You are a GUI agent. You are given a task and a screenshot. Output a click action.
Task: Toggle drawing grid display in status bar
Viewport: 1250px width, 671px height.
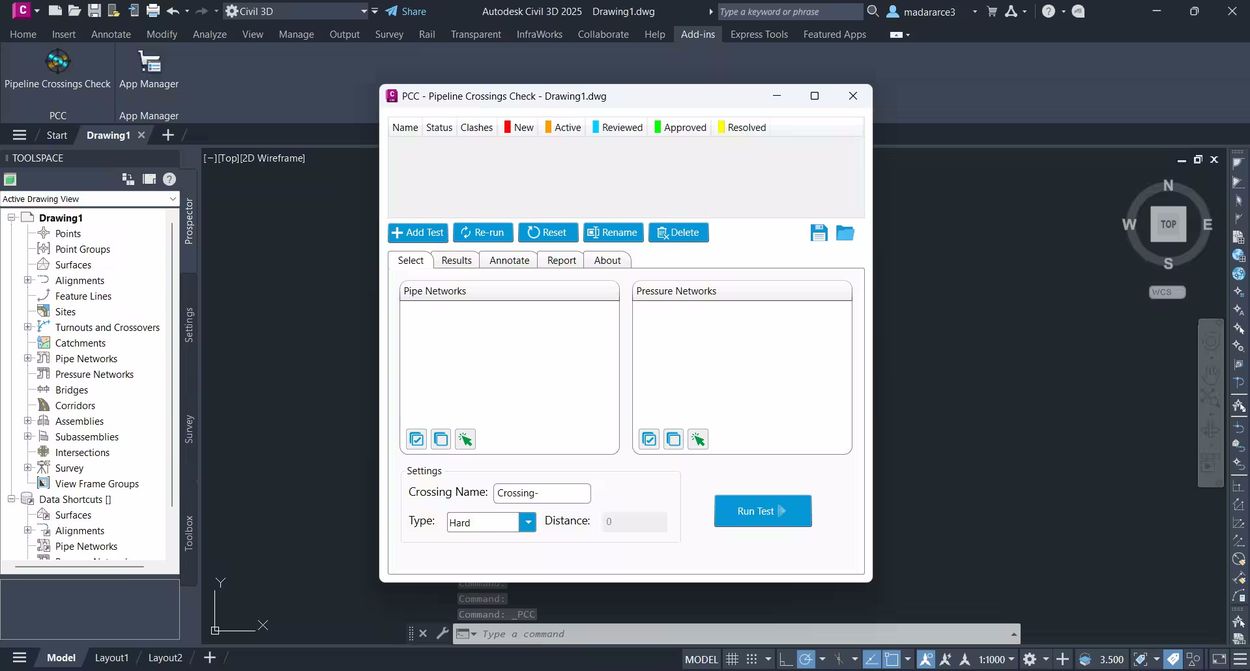(735, 660)
